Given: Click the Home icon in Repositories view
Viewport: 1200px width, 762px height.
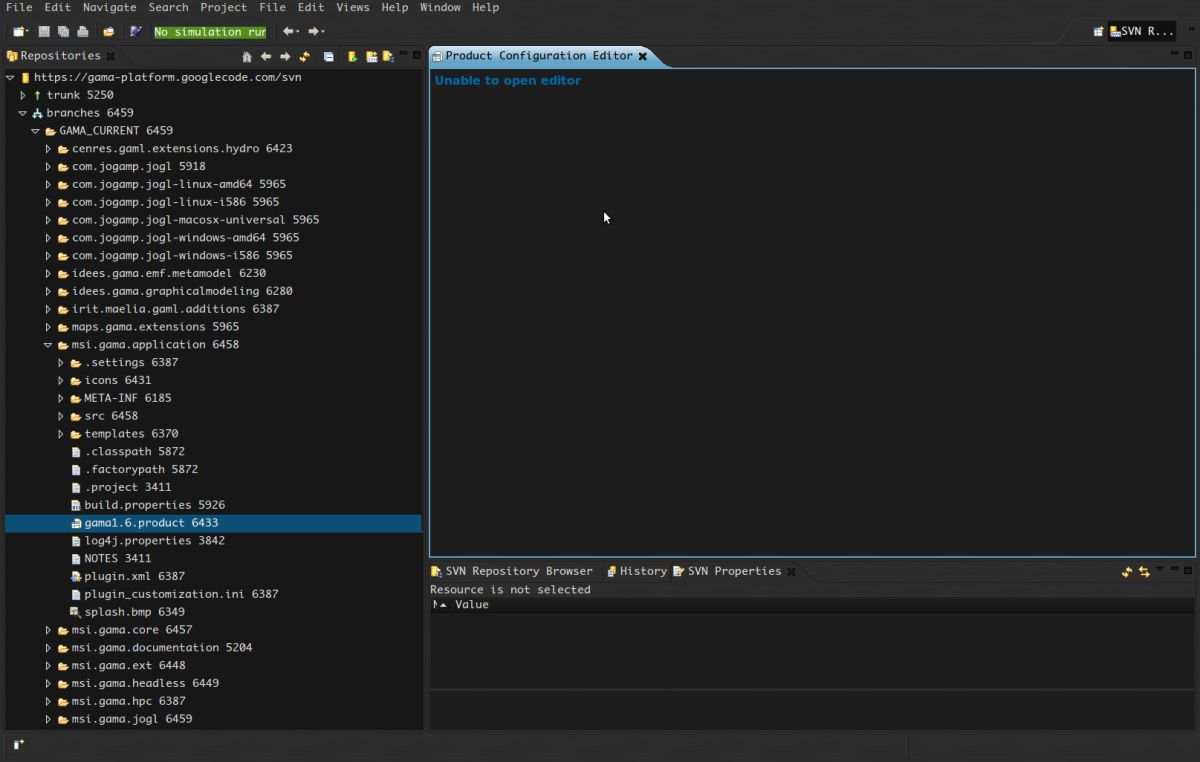Looking at the screenshot, I should coord(247,56).
